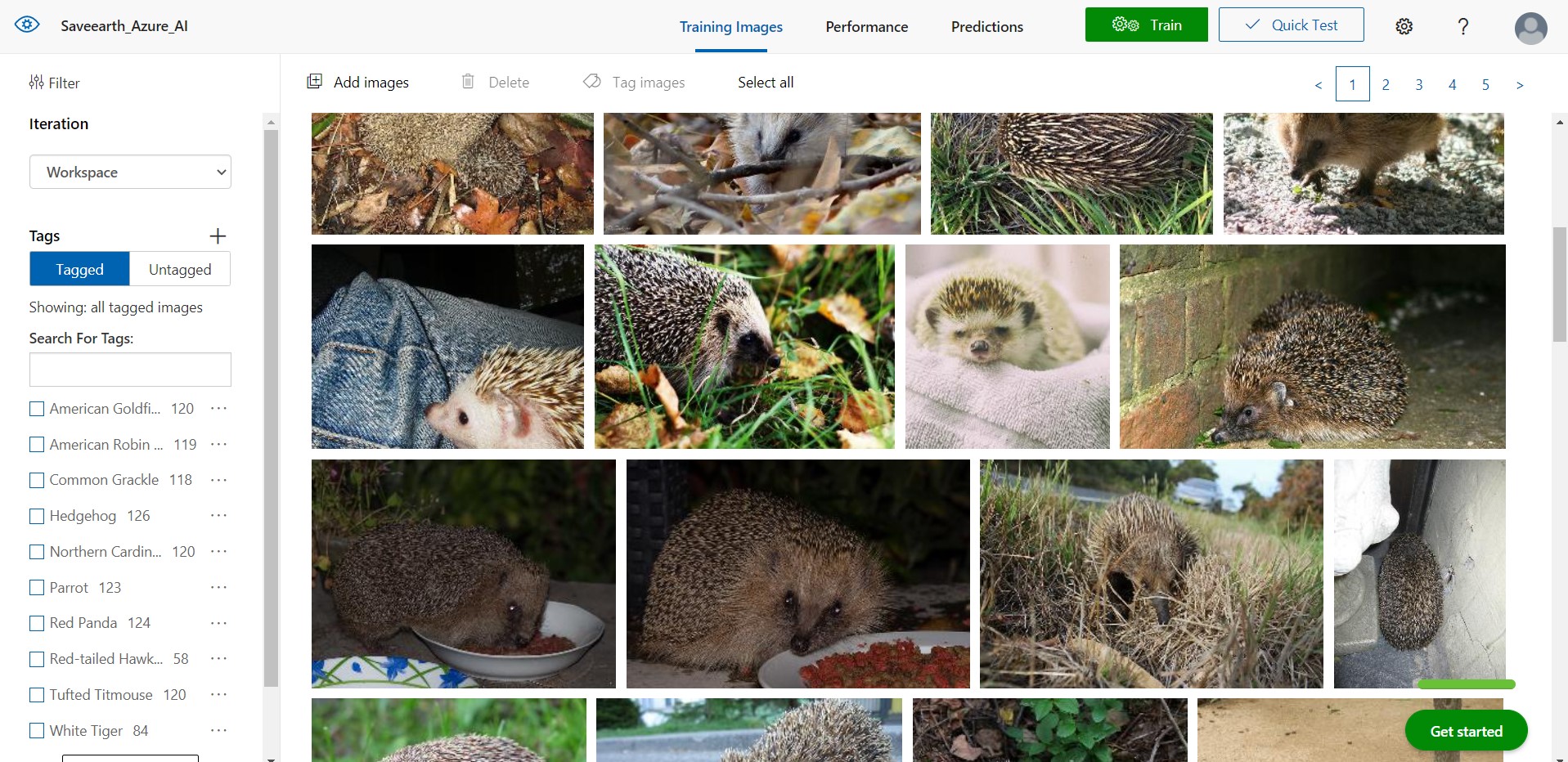
Task: Open the settings gear icon
Action: [1404, 26]
